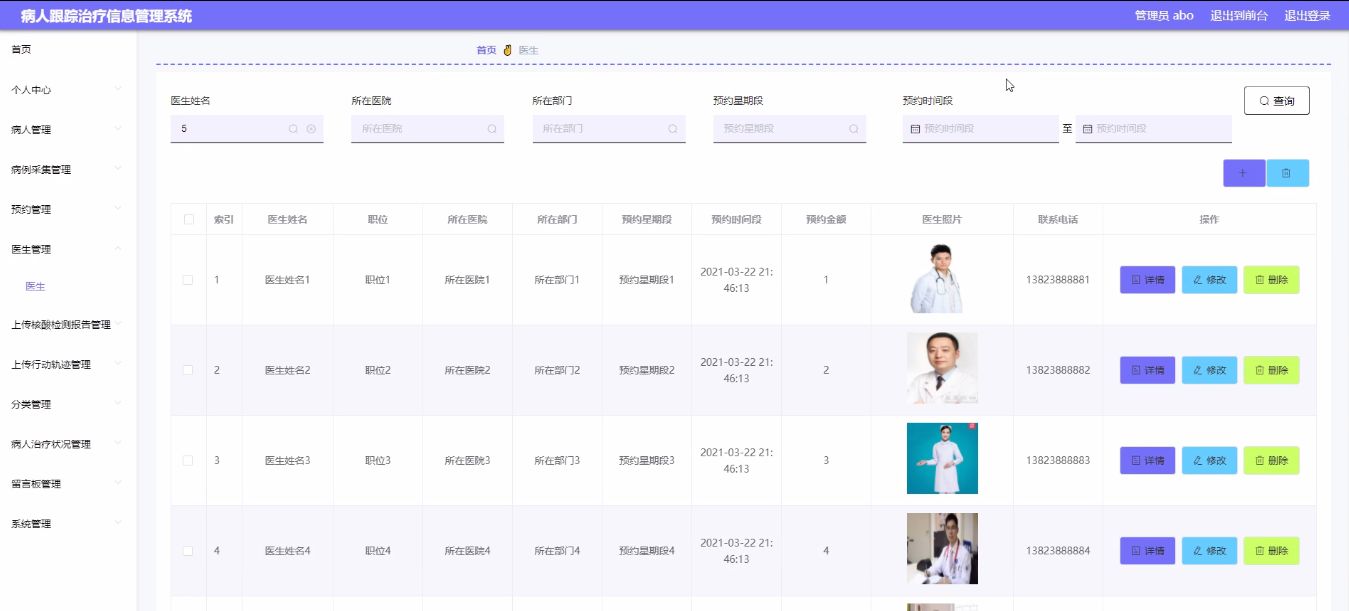The image size is (1349, 611).
Task: Click 修改 for 医生姓名3
Action: 1209,460
